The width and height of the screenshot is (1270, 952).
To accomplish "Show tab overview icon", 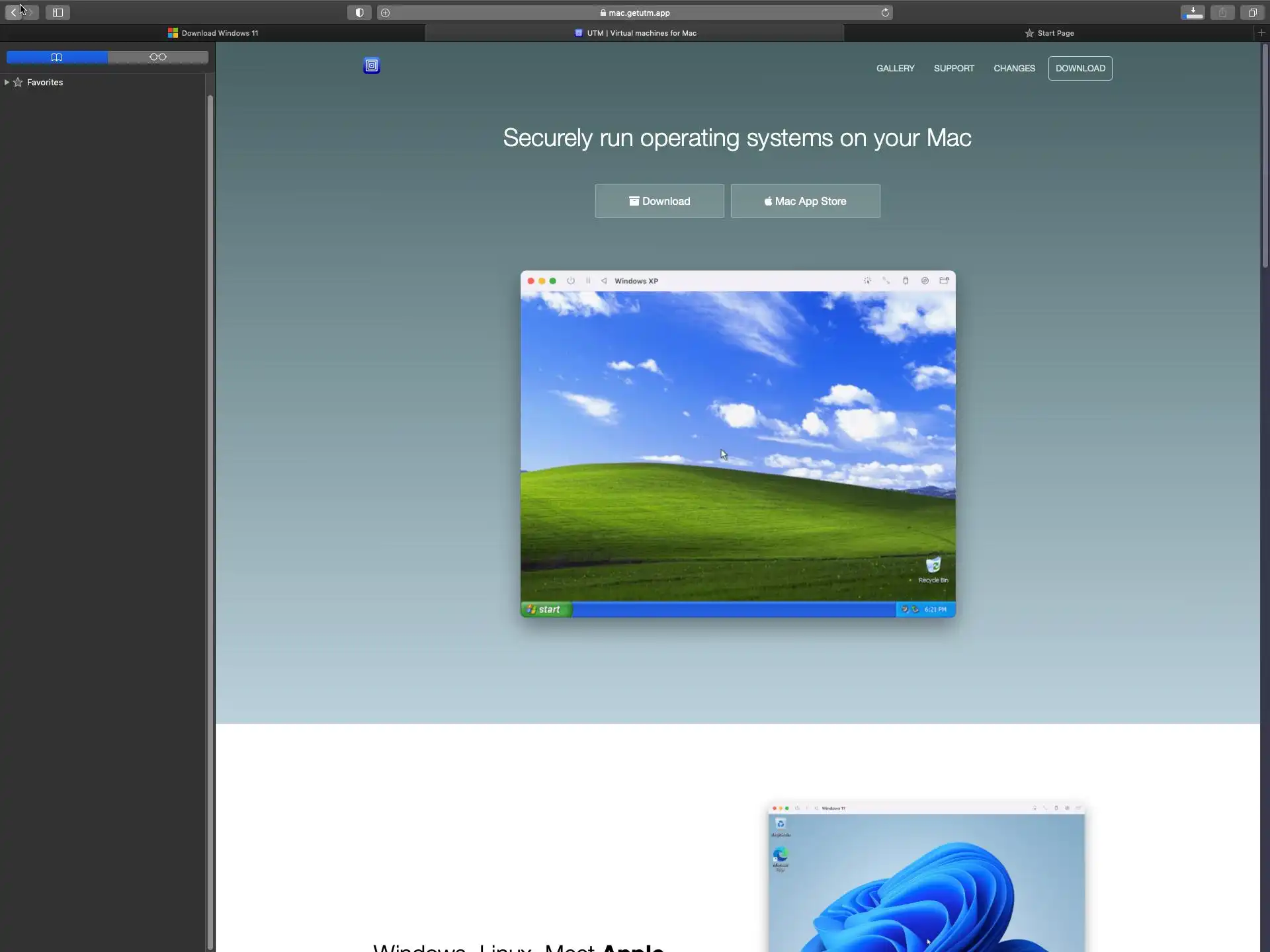I will point(1252,13).
